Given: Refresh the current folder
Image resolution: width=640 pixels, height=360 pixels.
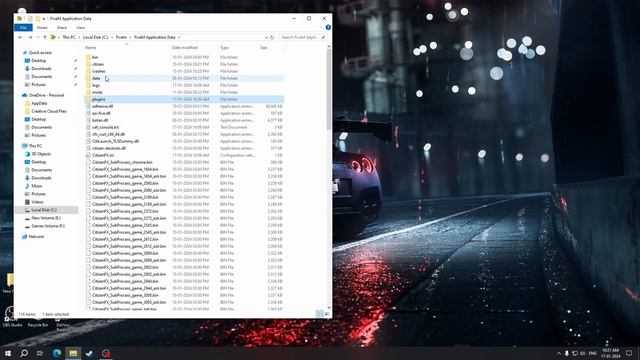Looking at the screenshot, I should point(272,37).
